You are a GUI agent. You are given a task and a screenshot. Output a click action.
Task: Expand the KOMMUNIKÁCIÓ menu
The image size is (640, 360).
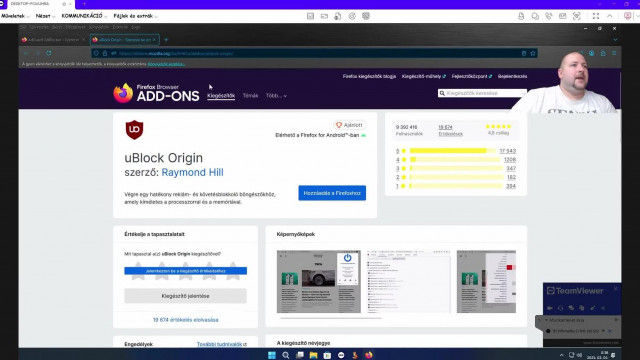pyautogui.click(x=84, y=16)
